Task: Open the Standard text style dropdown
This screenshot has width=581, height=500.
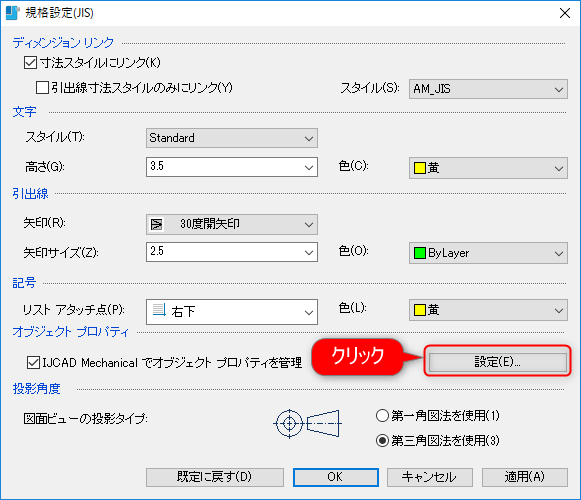Action: 232,138
